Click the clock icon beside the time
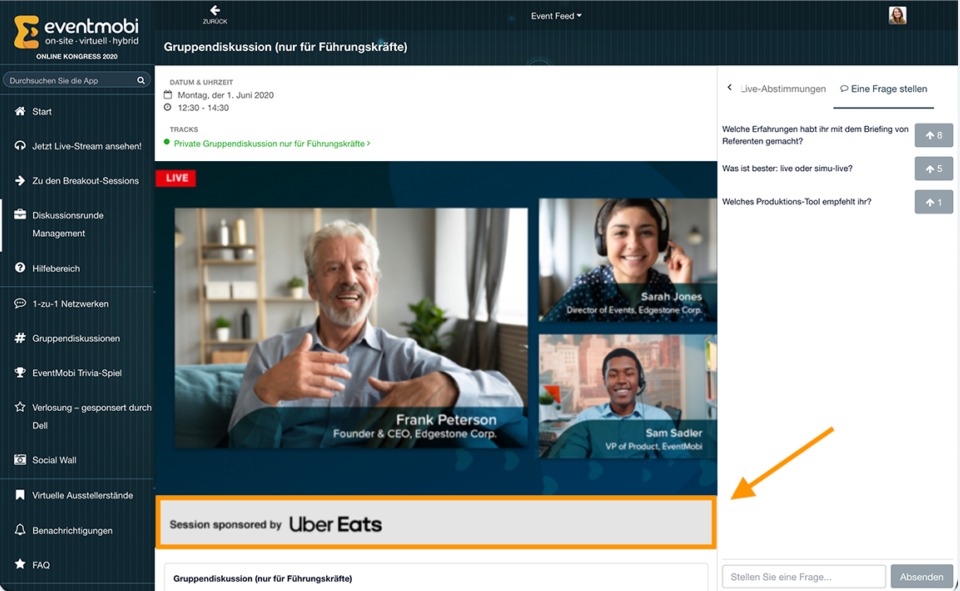Image resolution: width=960 pixels, height=591 pixels. coord(168,107)
